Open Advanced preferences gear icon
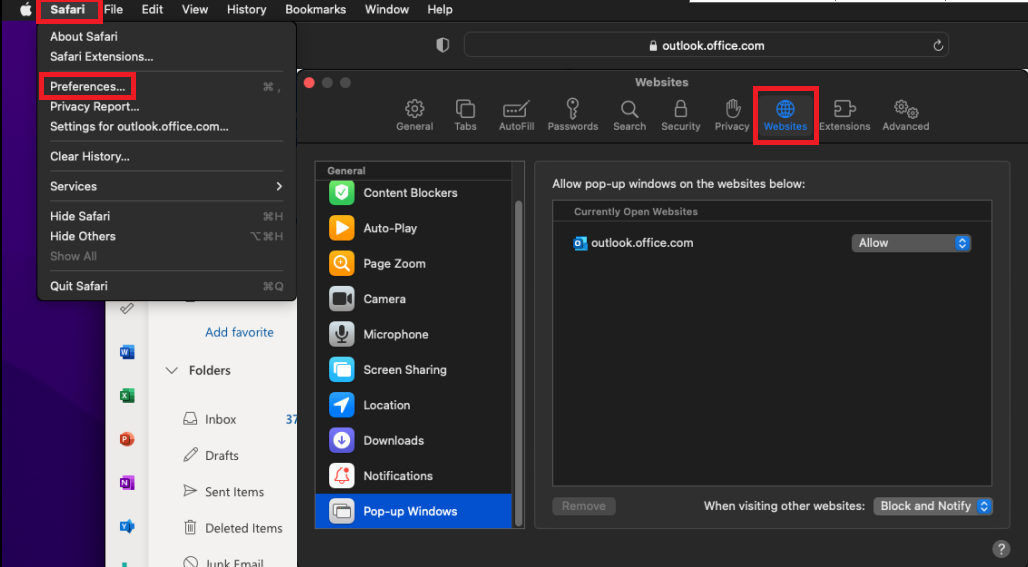The height and width of the screenshot is (567, 1028). coord(905,114)
